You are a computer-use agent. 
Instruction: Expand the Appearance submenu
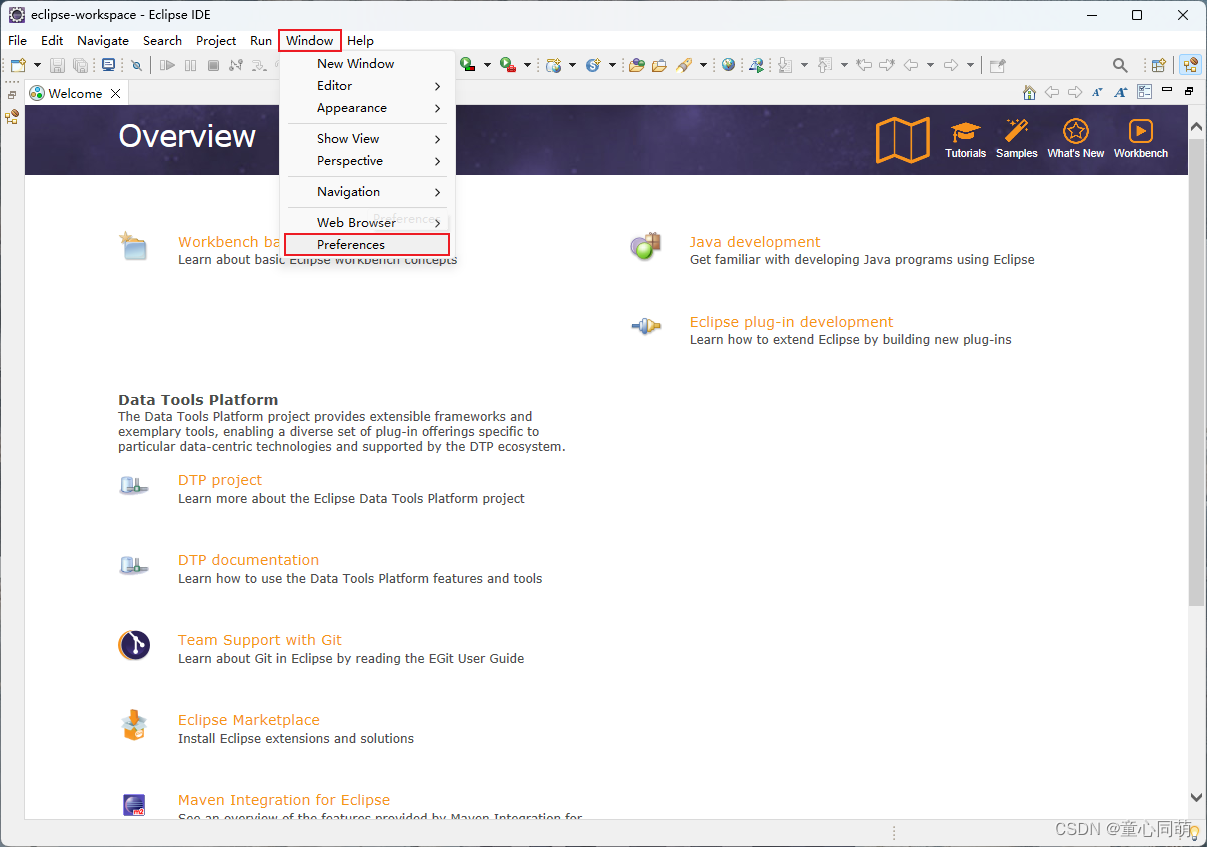[x=367, y=108]
